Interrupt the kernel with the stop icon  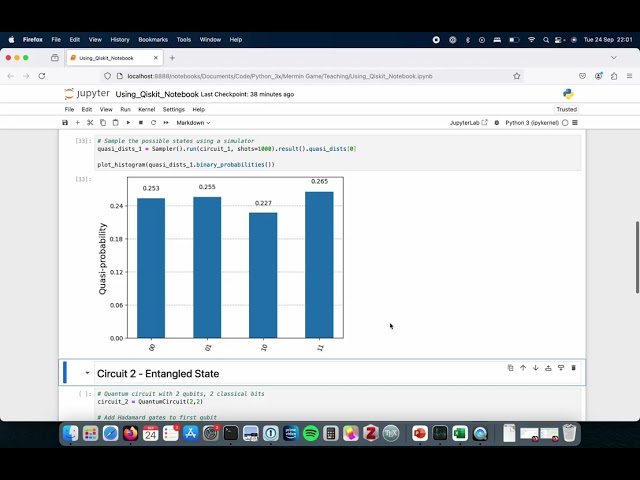(x=141, y=122)
